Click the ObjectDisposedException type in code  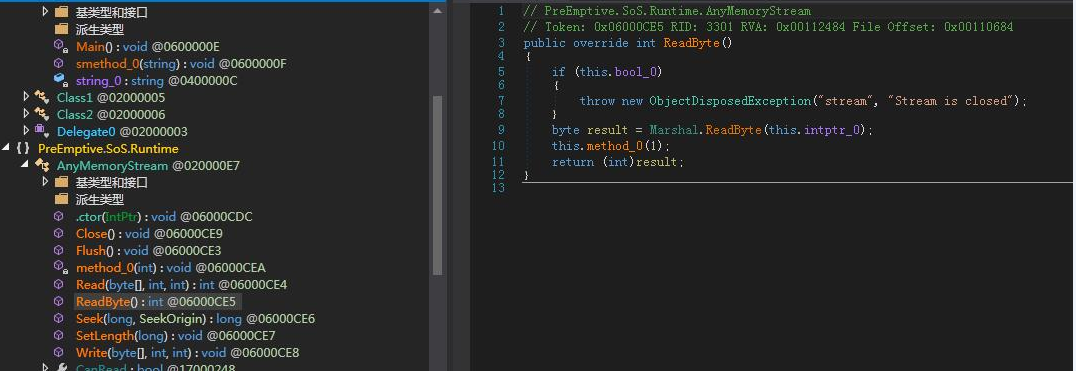point(729,101)
